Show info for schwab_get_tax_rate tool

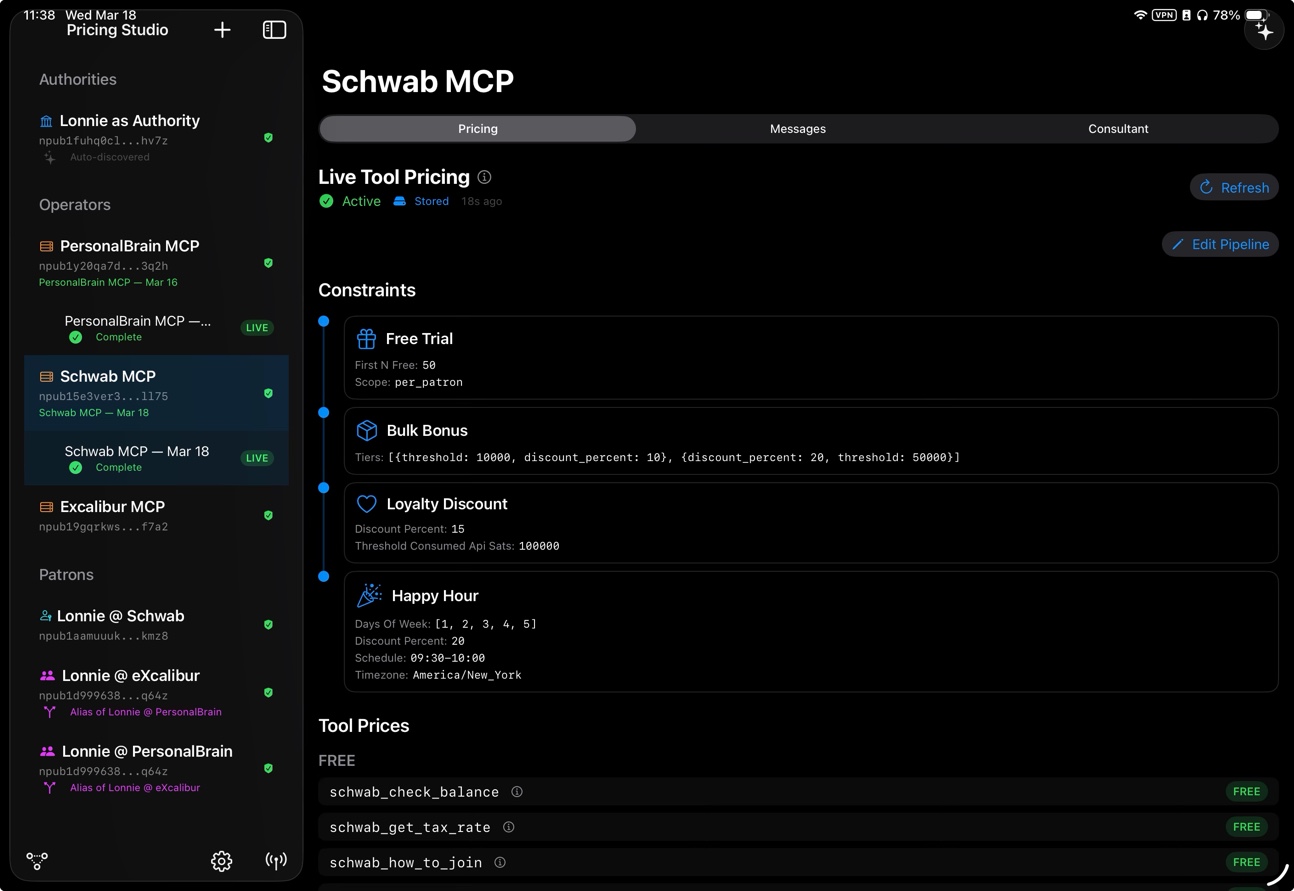point(508,827)
